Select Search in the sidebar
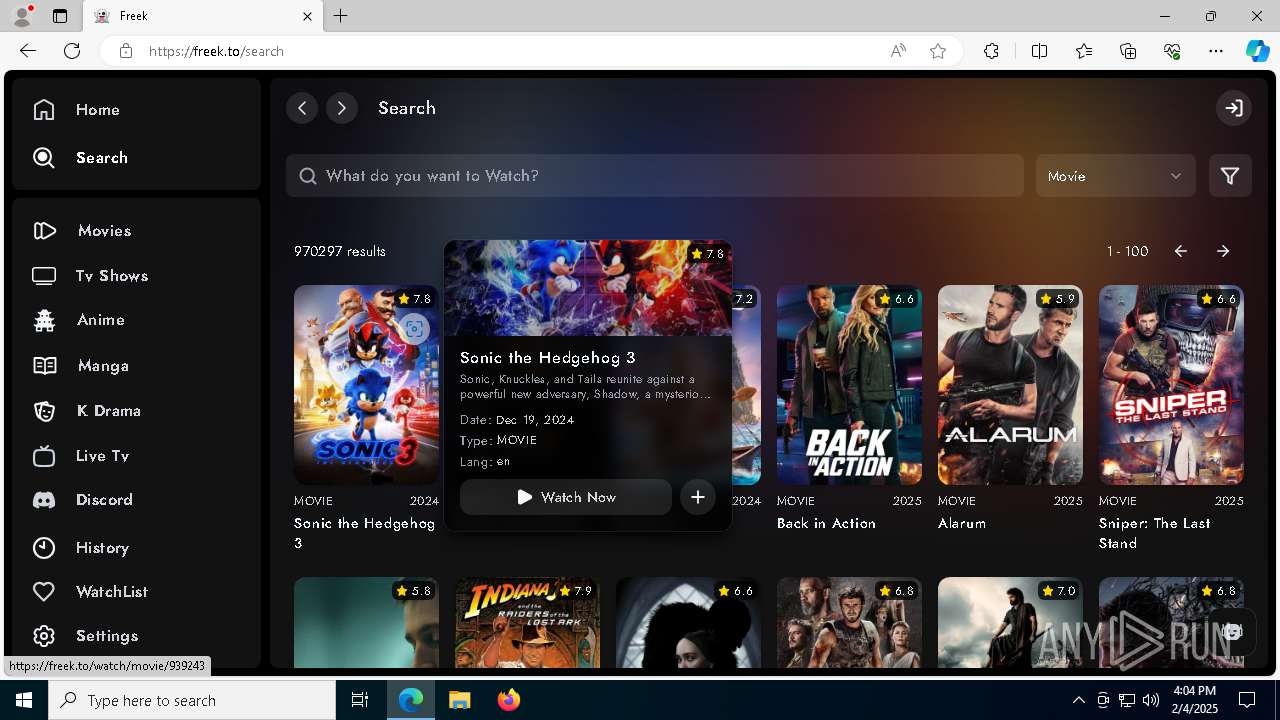 [80, 158]
